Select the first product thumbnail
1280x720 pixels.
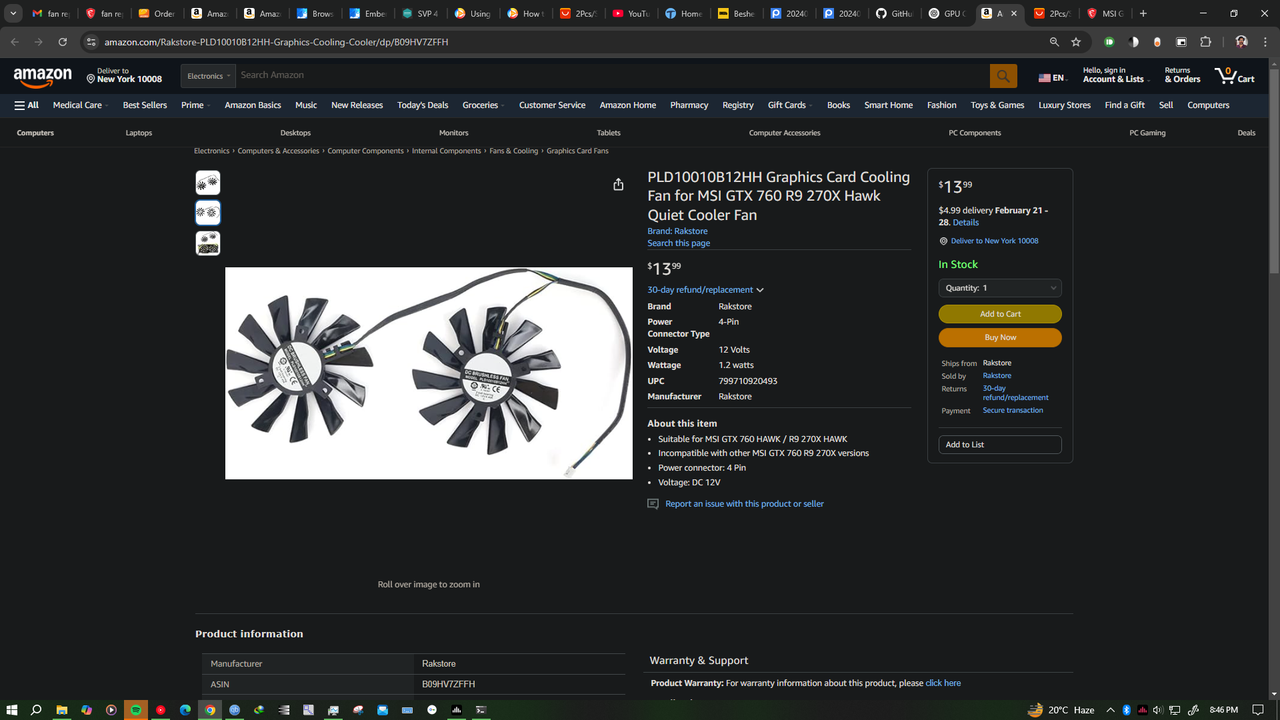coord(208,183)
